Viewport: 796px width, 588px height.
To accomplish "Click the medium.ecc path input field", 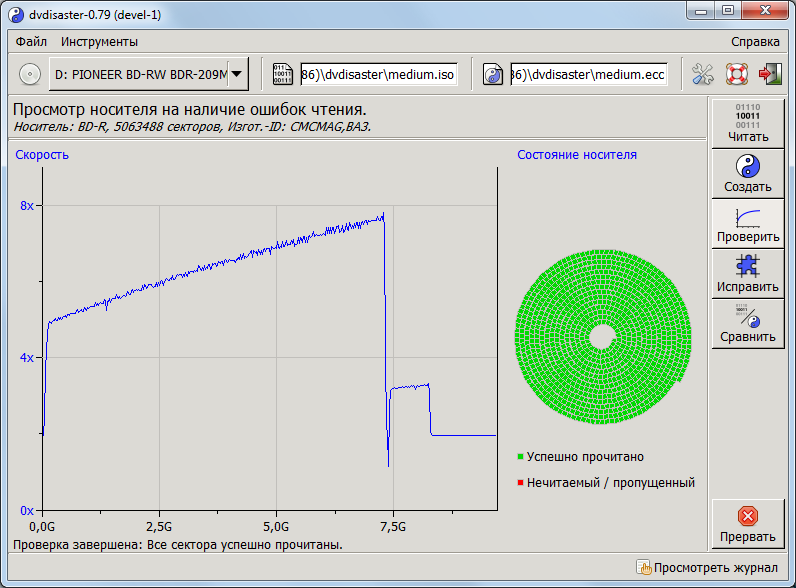I will click(588, 74).
